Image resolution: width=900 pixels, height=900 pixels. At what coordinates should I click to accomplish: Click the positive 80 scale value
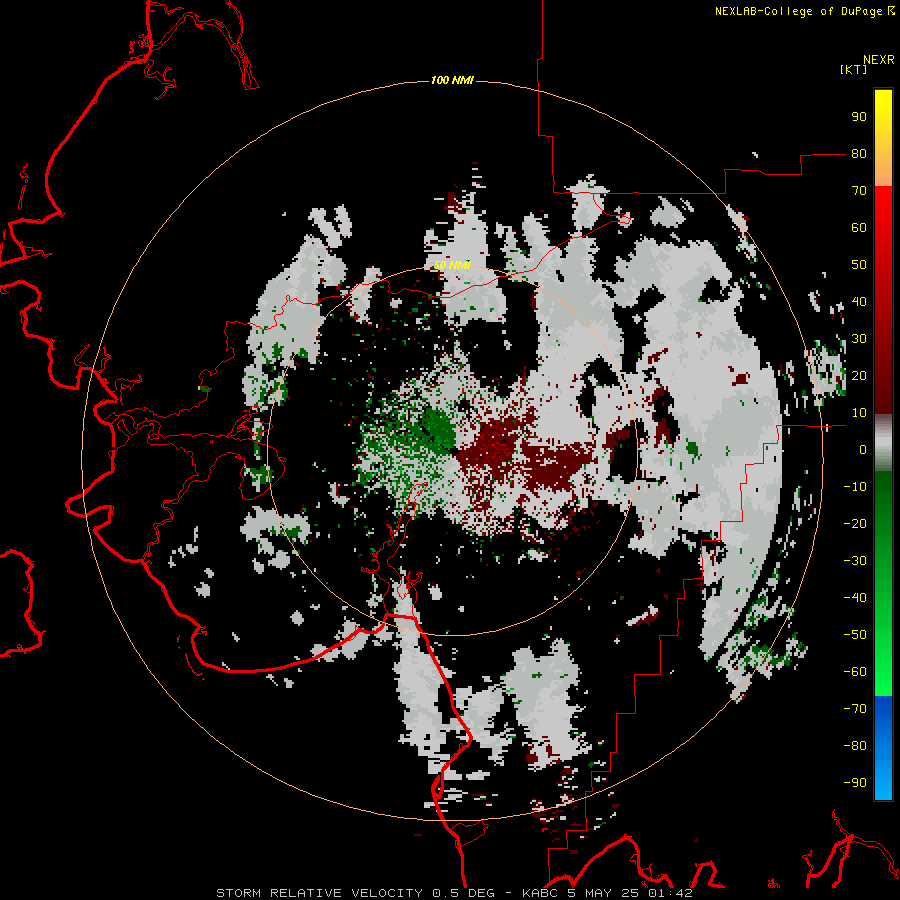859,154
